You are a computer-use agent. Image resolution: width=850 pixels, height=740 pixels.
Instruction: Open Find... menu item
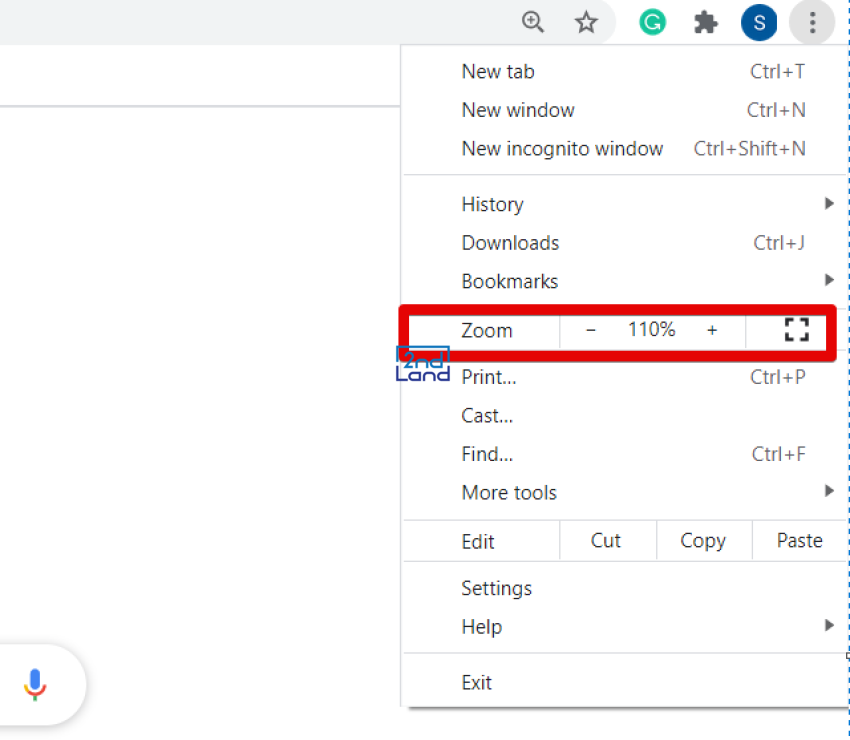tap(625, 454)
